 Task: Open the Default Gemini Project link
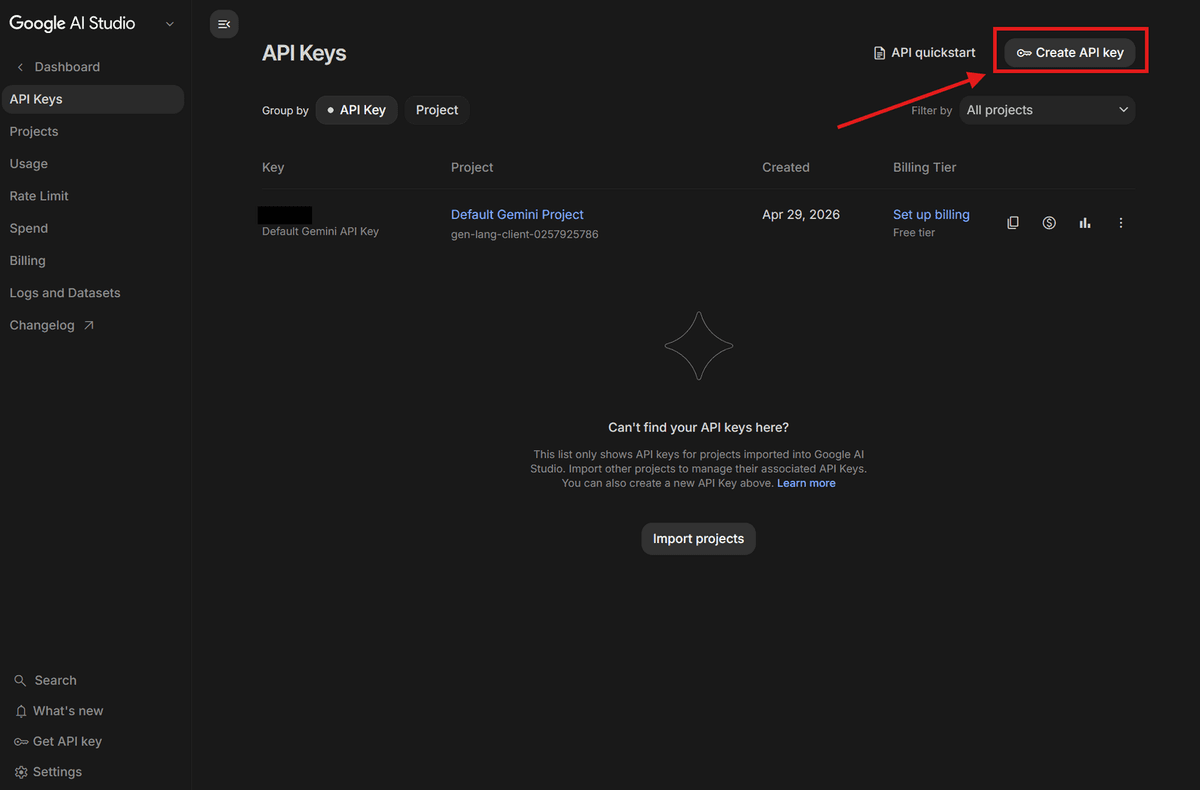click(517, 214)
